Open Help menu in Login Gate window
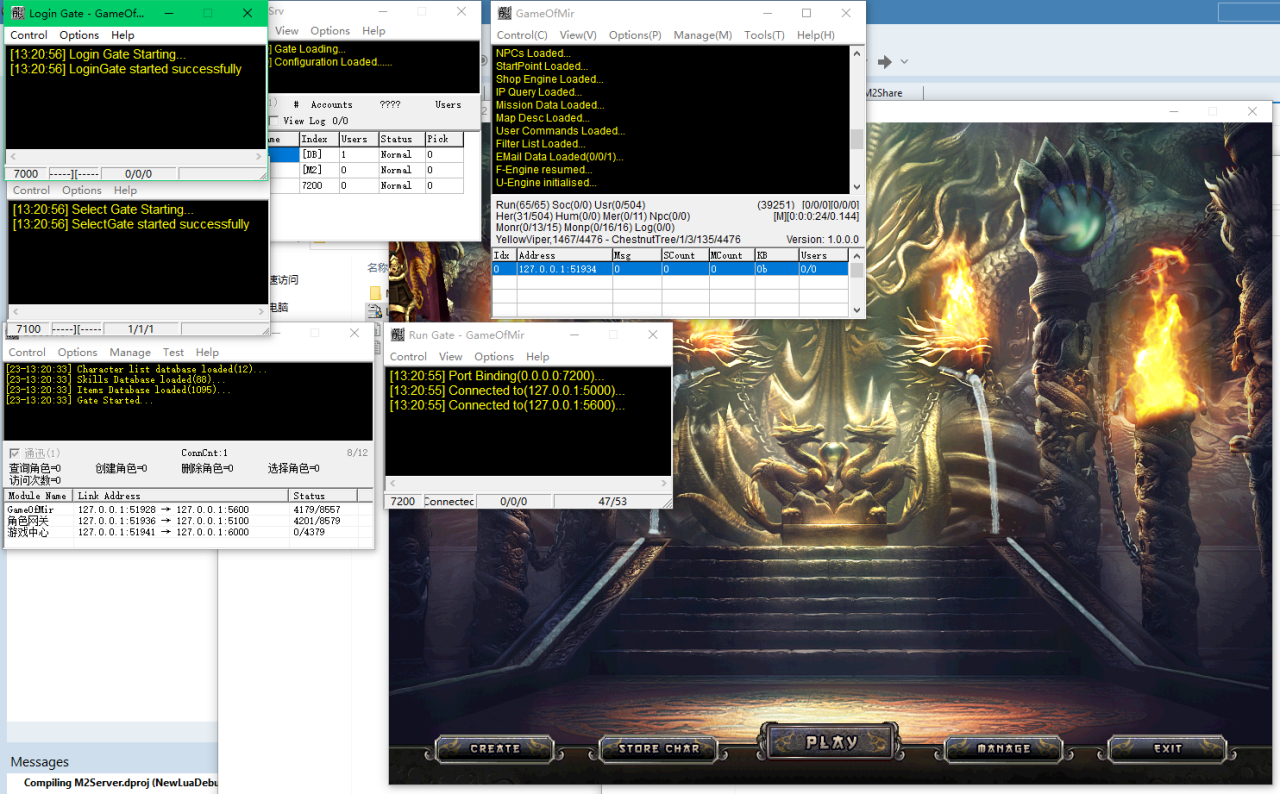Image resolution: width=1280 pixels, height=794 pixels. pyautogui.click(x=123, y=35)
